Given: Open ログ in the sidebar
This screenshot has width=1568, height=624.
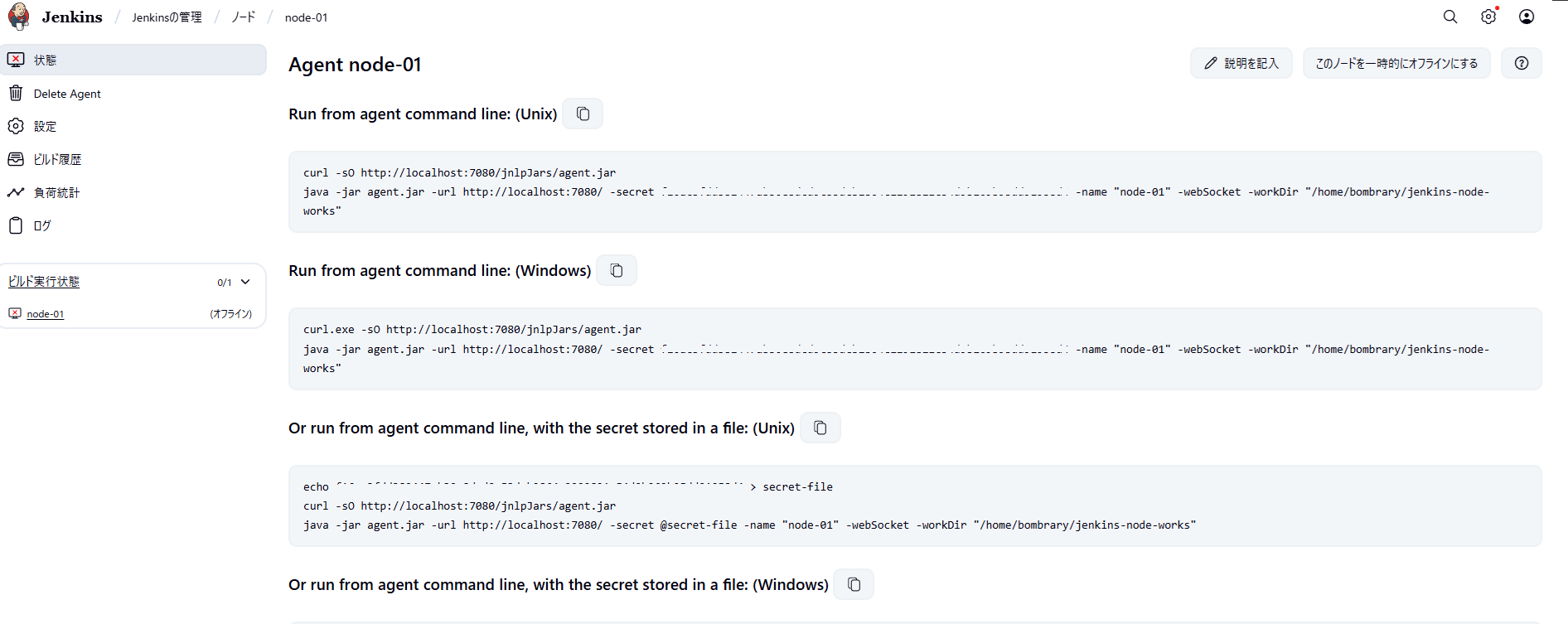Looking at the screenshot, I should [x=42, y=225].
